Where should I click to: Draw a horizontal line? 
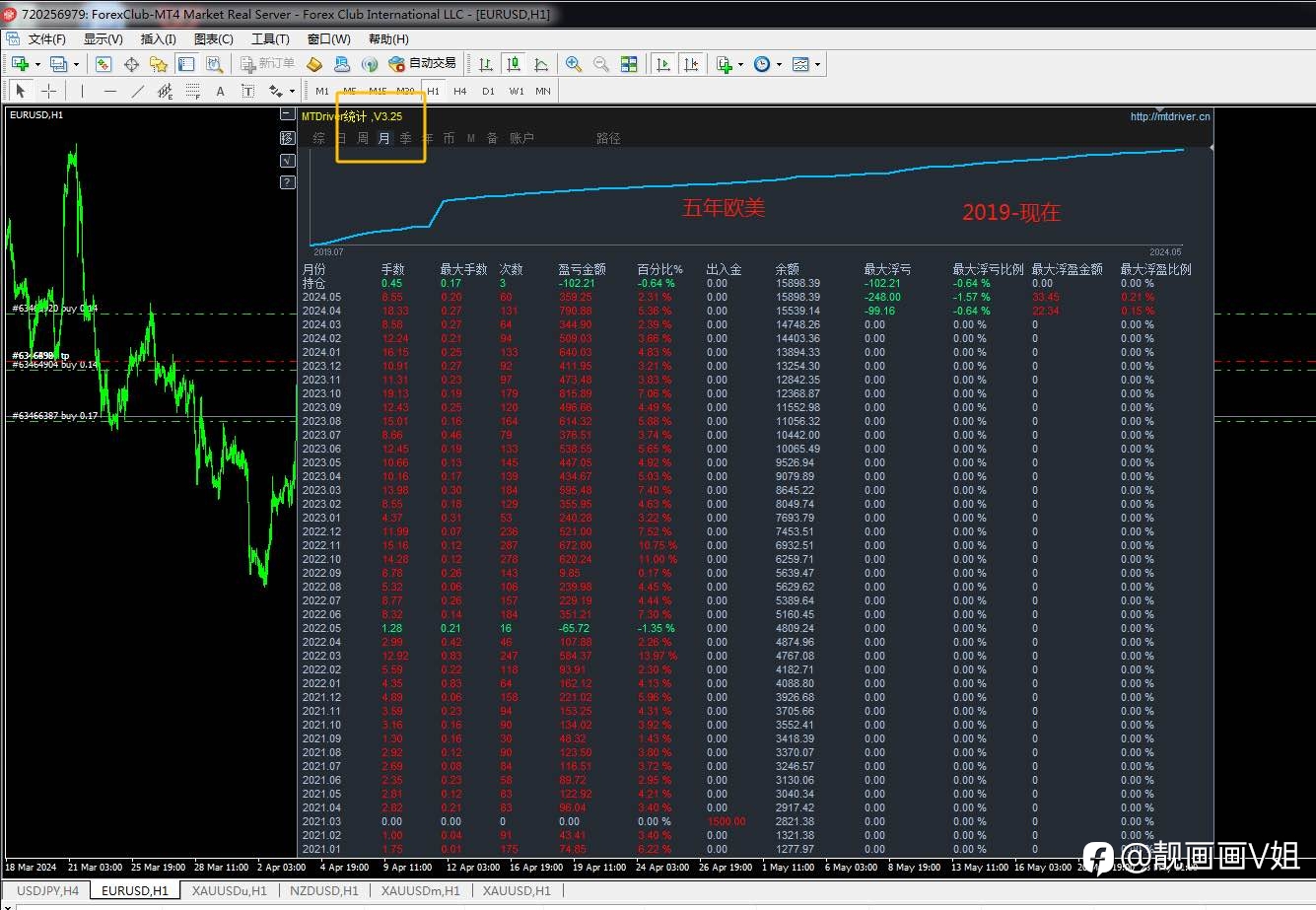point(109,91)
